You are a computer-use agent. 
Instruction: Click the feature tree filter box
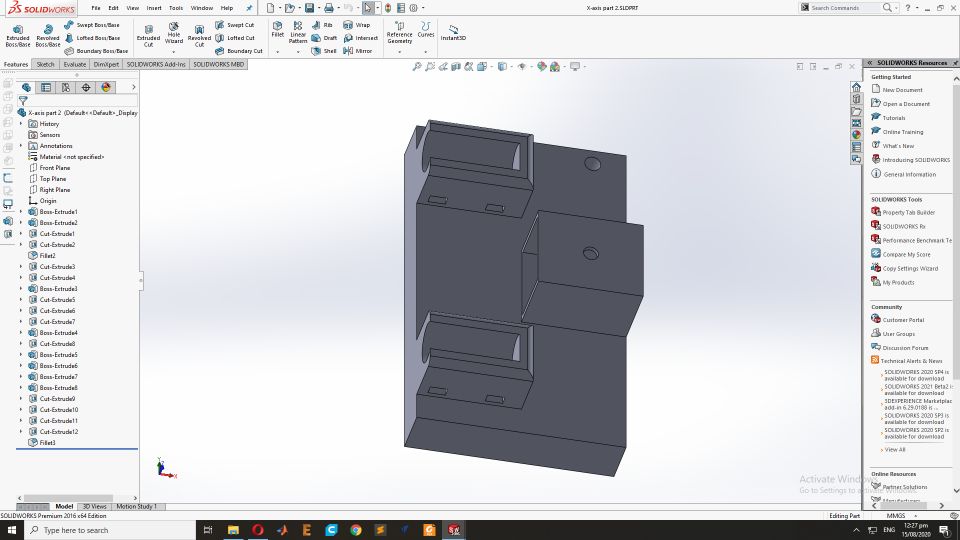point(78,100)
